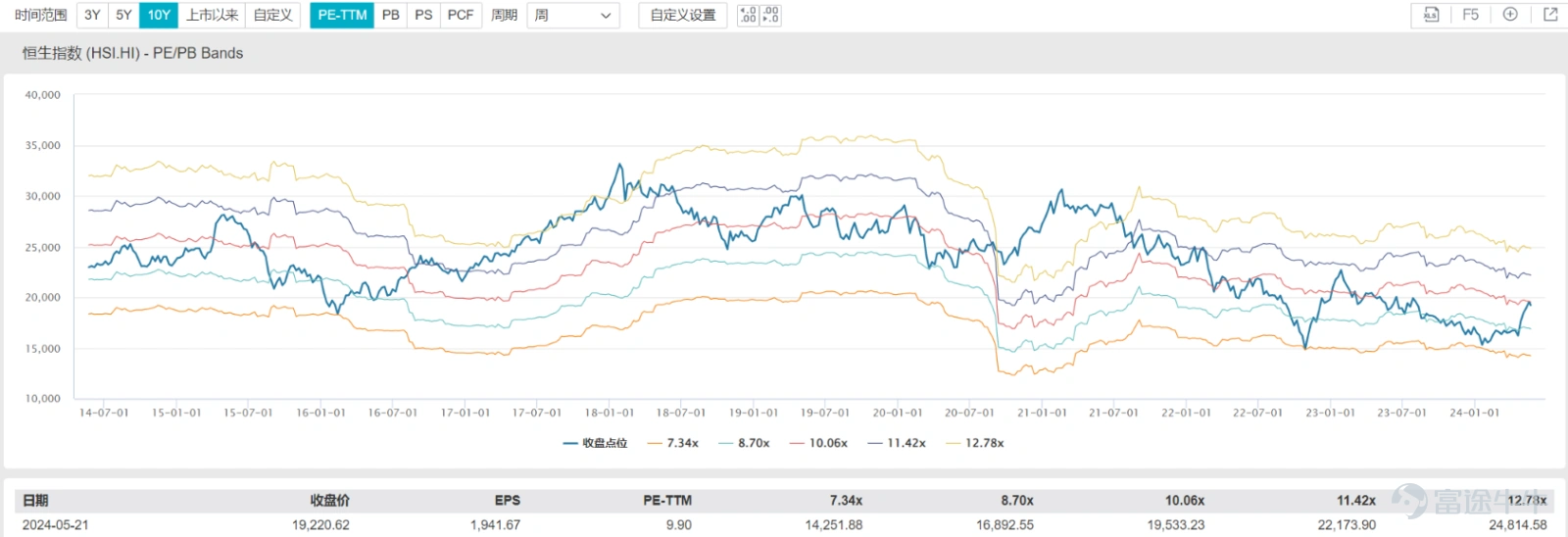The image size is (1568, 537).
Task: Switch to PB valuation tab
Action: click(391, 15)
